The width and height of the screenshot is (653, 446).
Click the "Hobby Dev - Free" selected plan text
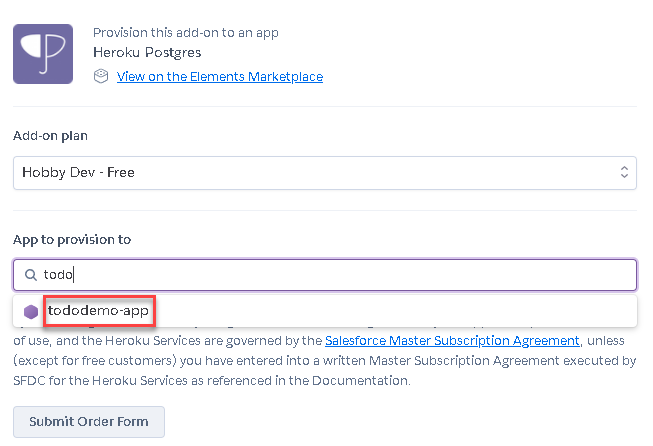coord(79,172)
